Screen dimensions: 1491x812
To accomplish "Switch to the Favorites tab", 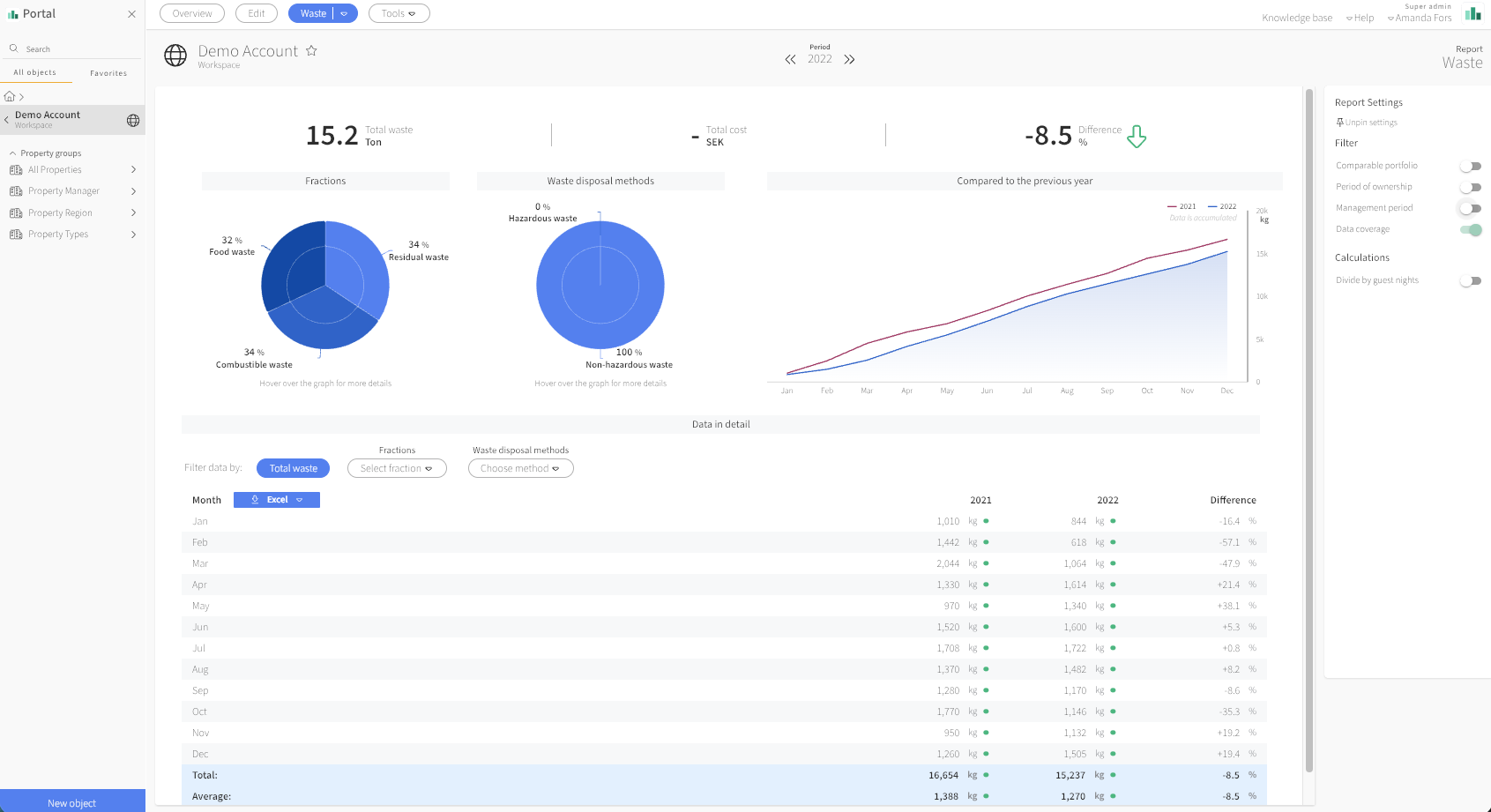I will click(x=108, y=73).
